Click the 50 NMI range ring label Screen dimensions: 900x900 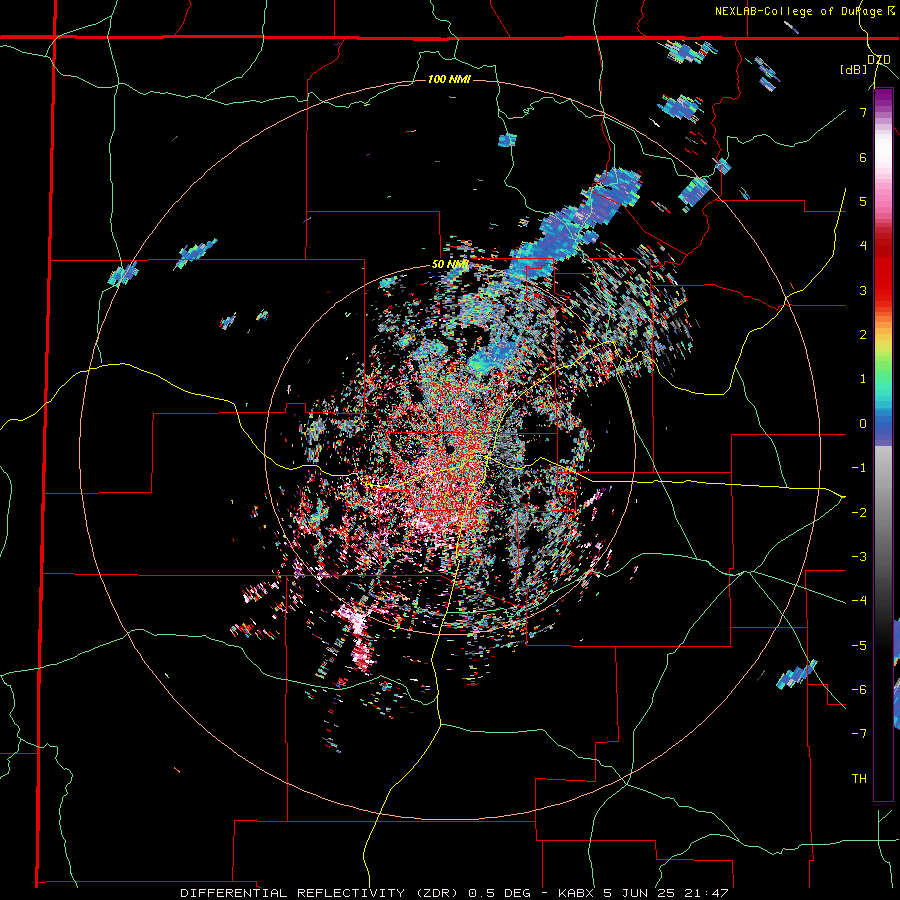pos(451,265)
